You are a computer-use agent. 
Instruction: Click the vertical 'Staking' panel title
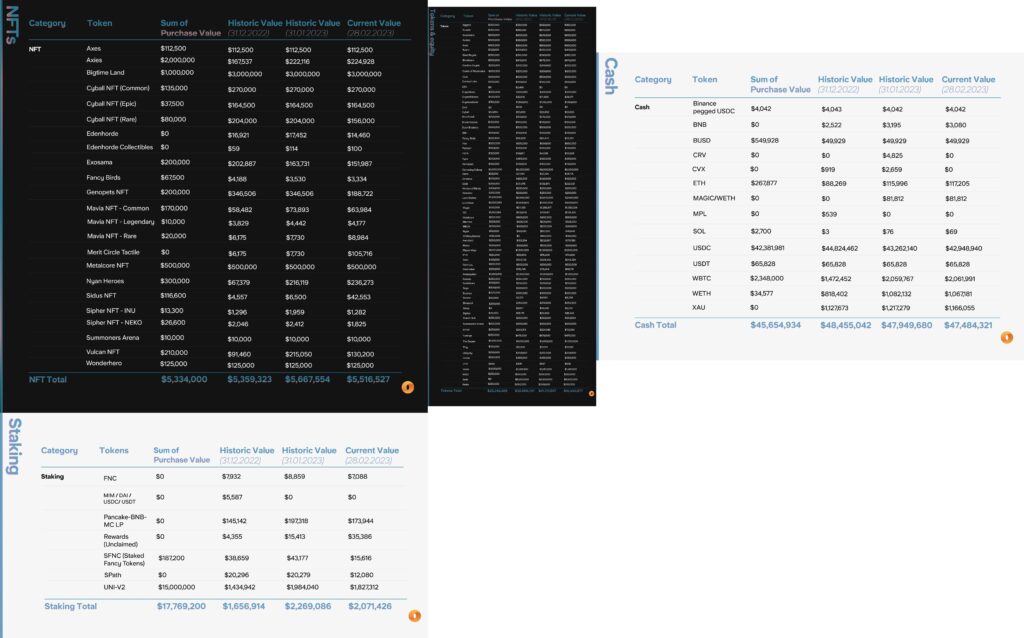pyautogui.click(x=14, y=446)
